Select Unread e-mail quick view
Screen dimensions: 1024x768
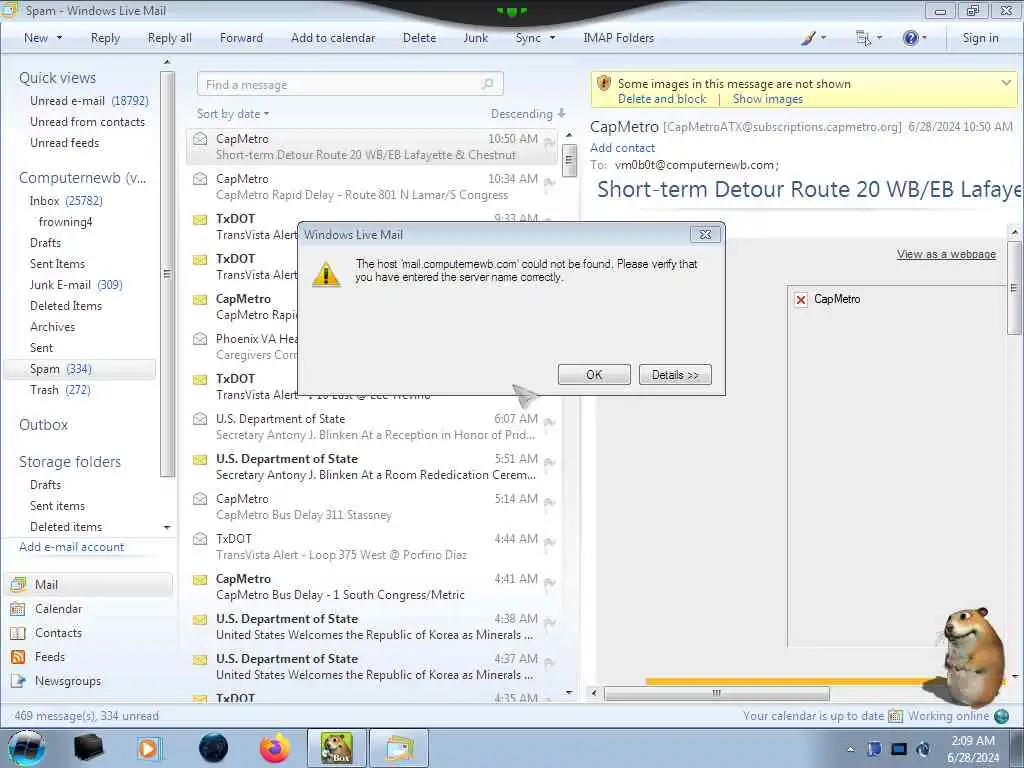89,101
